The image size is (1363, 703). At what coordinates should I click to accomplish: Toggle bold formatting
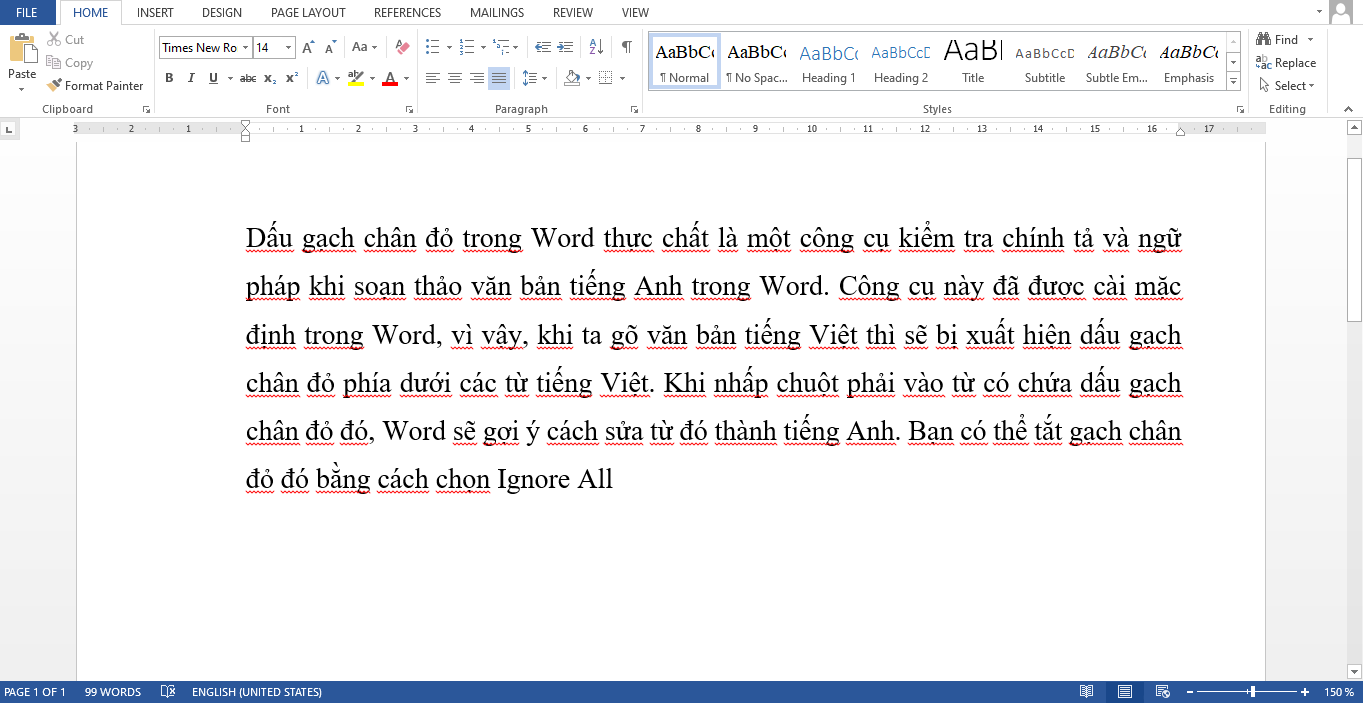[168, 78]
